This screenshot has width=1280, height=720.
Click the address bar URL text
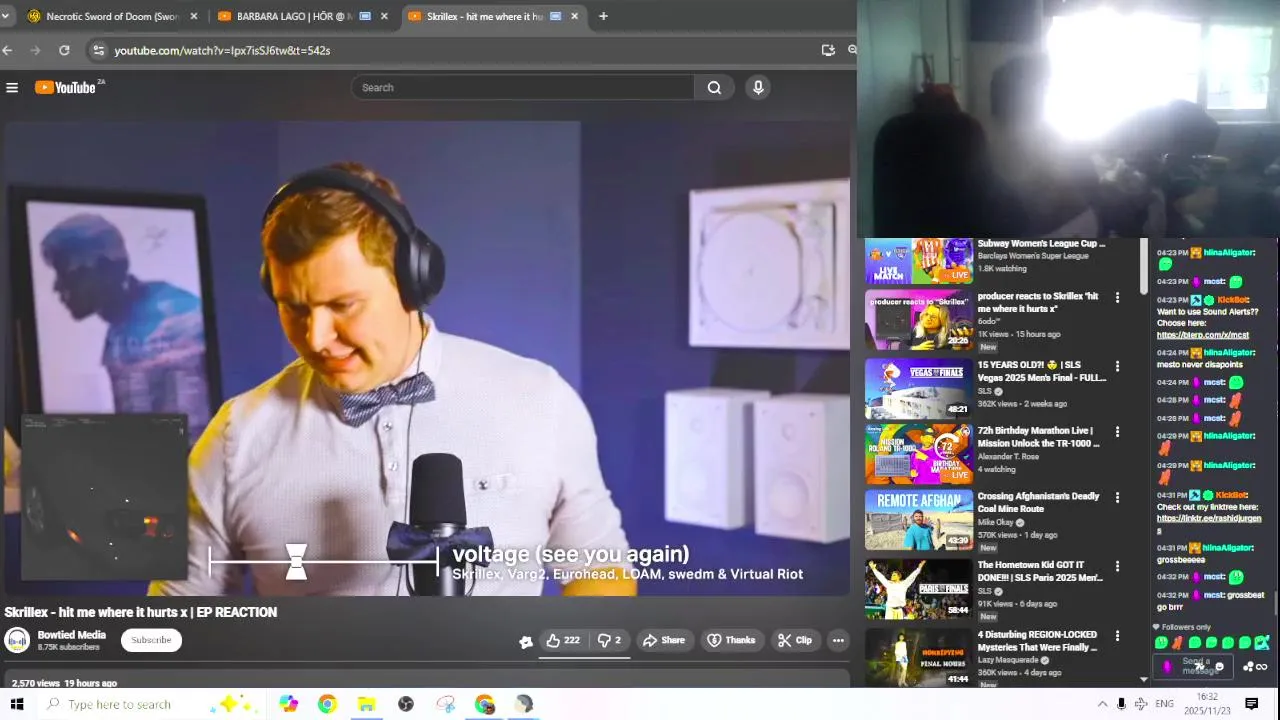click(222, 50)
